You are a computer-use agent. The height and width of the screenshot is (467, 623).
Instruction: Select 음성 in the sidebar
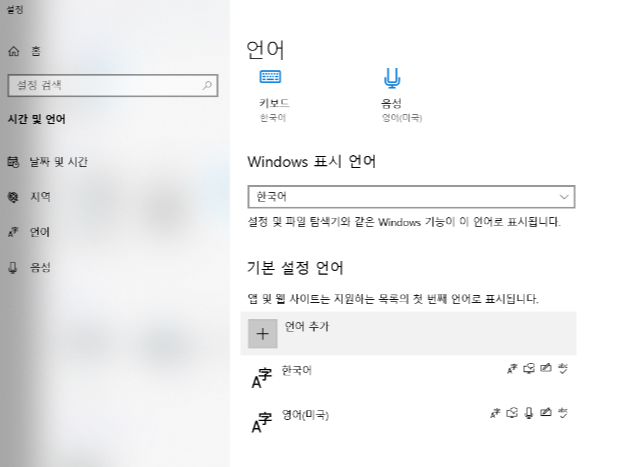pyautogui.click(x=29, y=267)
